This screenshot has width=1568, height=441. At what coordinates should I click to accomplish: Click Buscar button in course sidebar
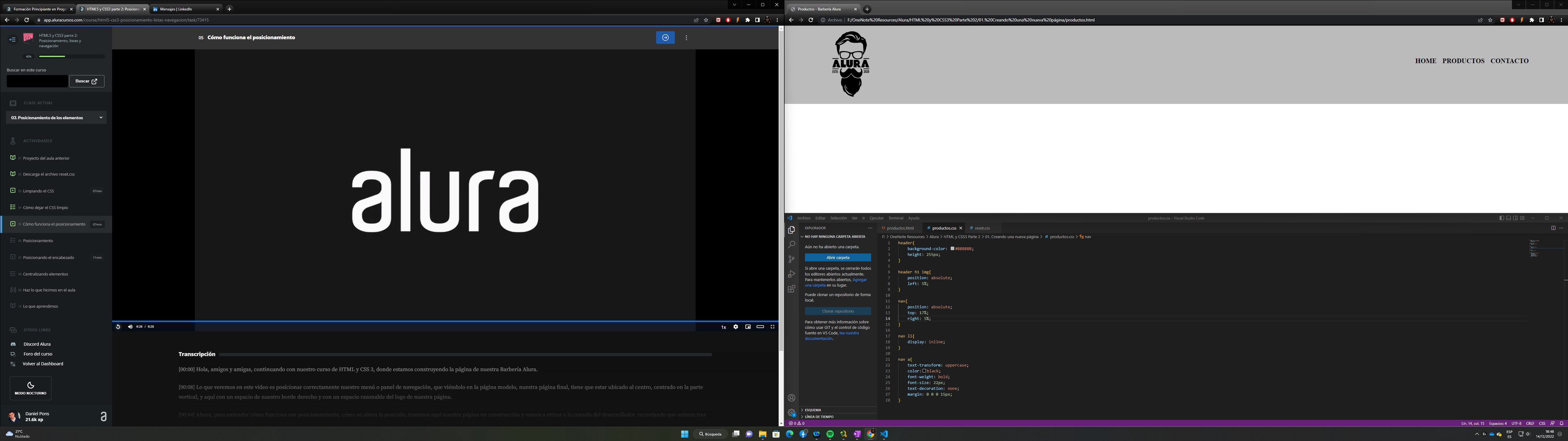tap(86, 81)
